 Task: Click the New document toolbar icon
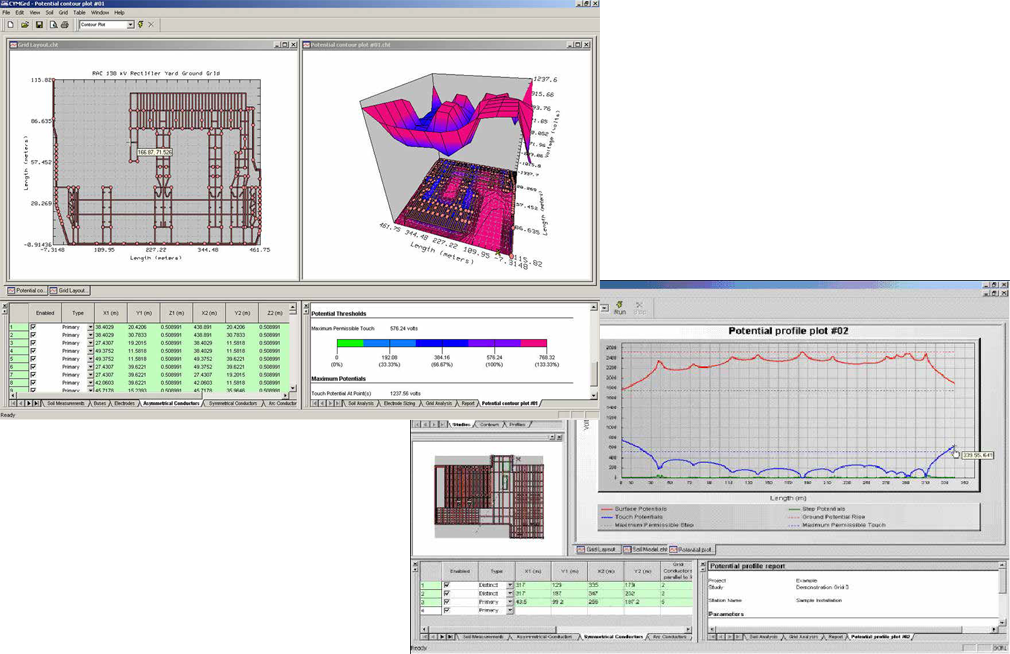[x=10, y=24]
